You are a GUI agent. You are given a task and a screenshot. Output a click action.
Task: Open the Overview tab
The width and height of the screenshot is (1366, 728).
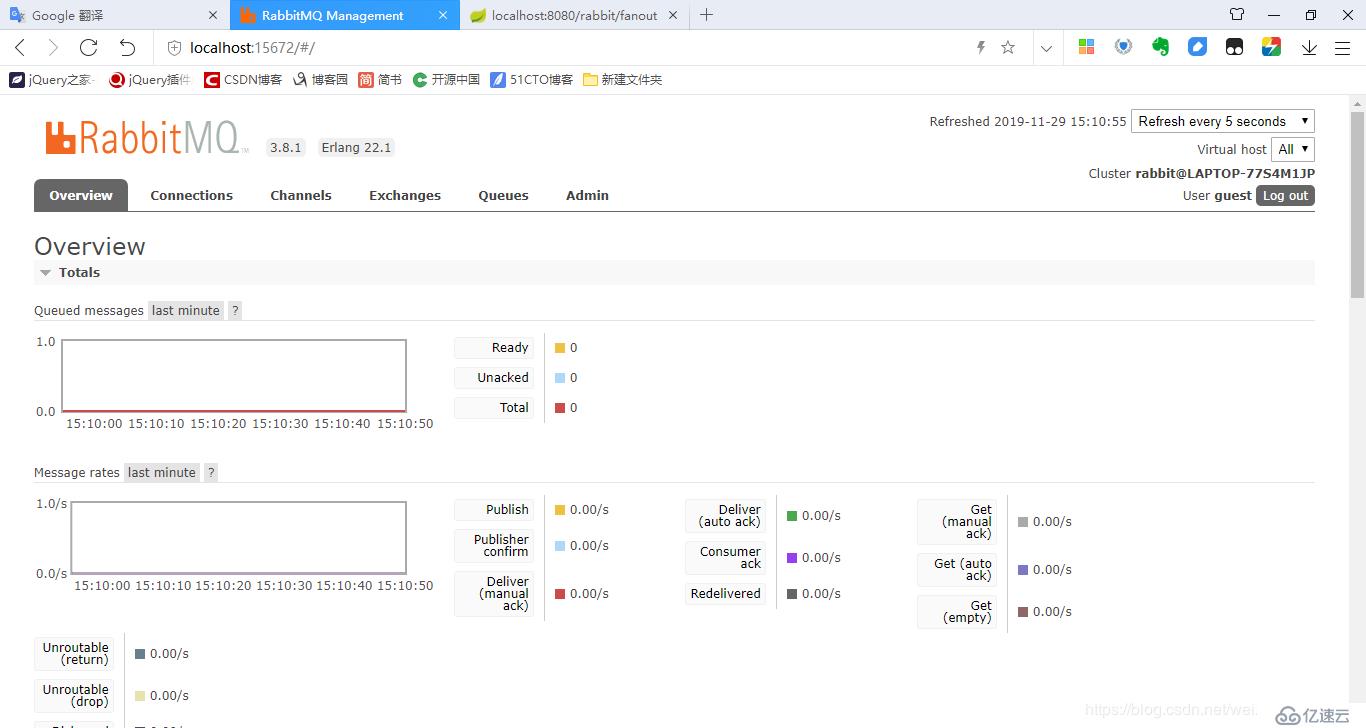coord(81,195)
